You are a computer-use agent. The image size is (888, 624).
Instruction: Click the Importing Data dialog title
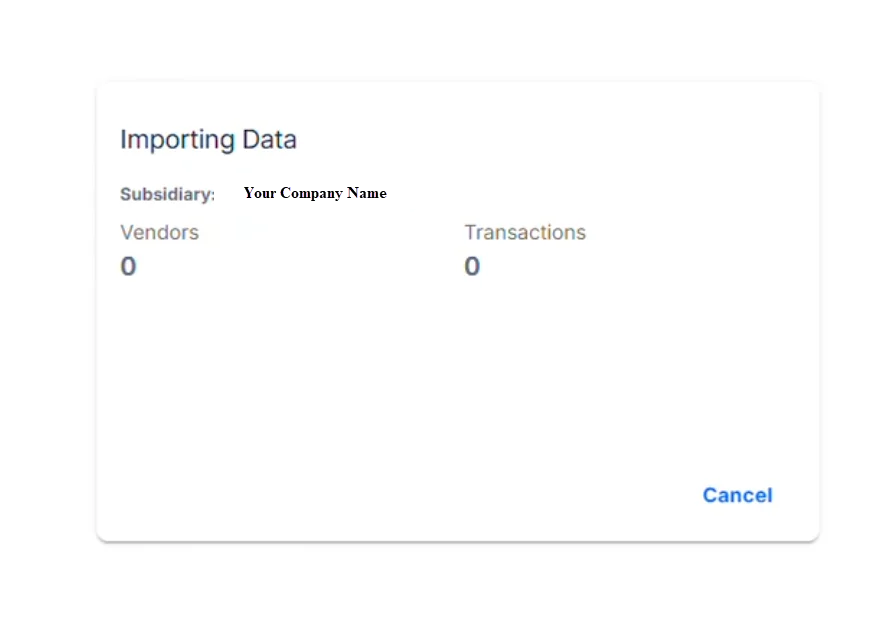(208, 139)
